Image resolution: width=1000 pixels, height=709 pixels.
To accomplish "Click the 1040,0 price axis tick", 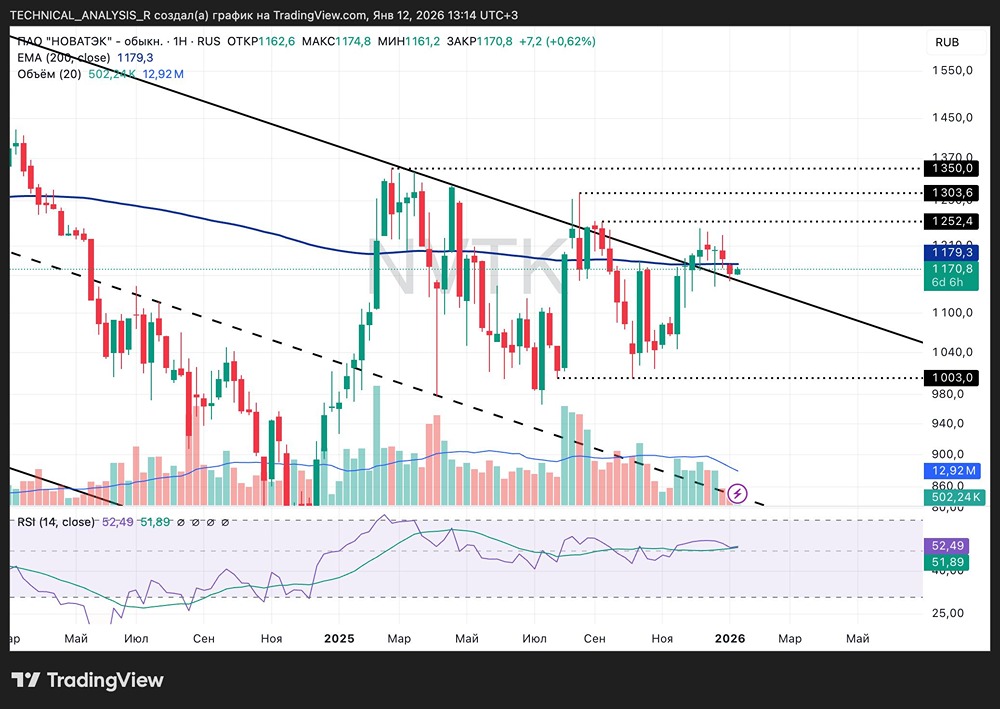I will point(952,352).
